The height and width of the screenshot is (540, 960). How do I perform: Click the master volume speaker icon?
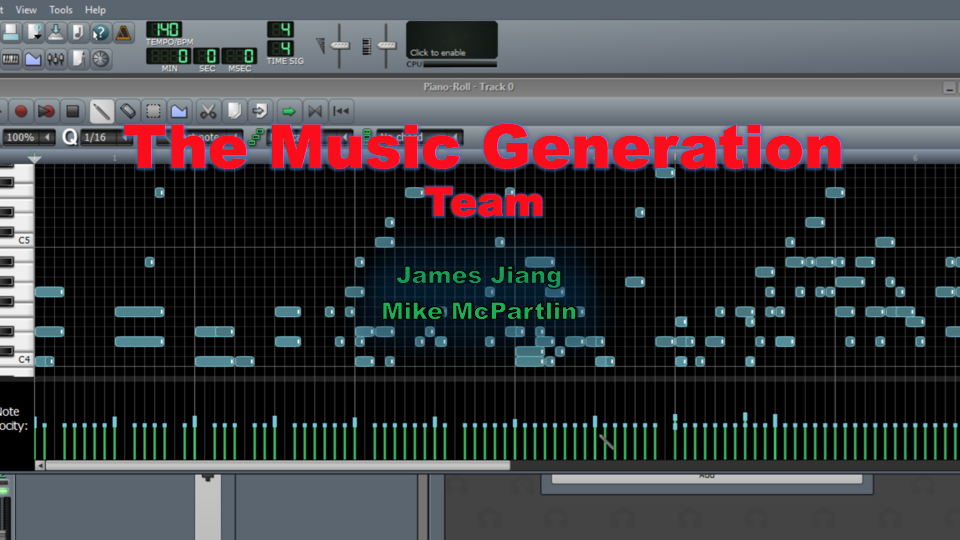[320, 45]
